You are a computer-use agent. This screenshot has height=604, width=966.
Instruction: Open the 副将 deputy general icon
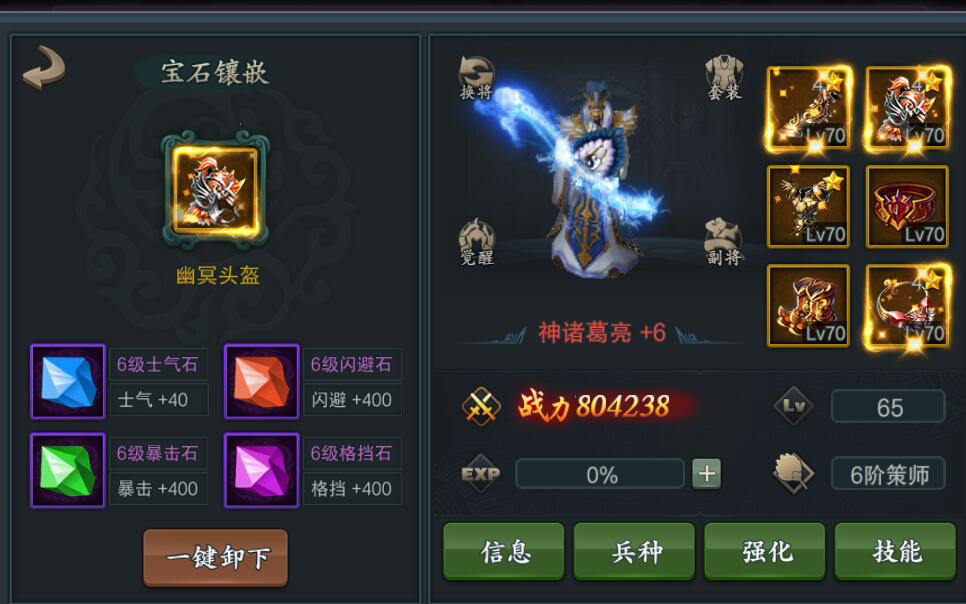coord(724,242)
